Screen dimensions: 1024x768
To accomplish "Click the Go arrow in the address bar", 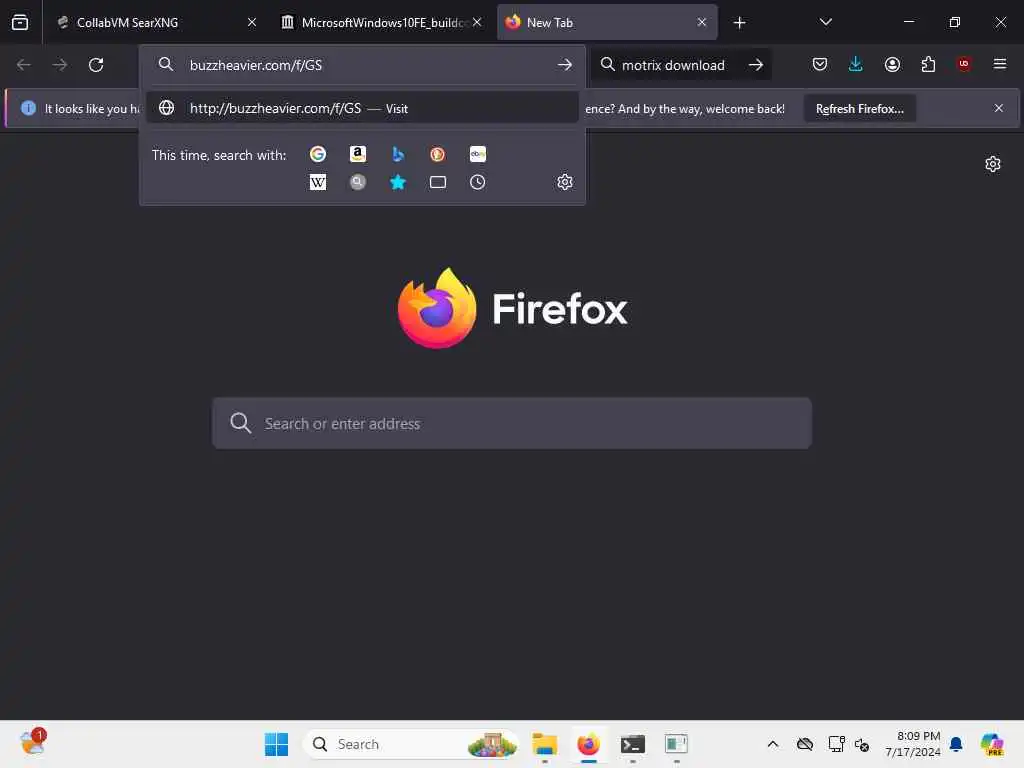I will [565, 65].
